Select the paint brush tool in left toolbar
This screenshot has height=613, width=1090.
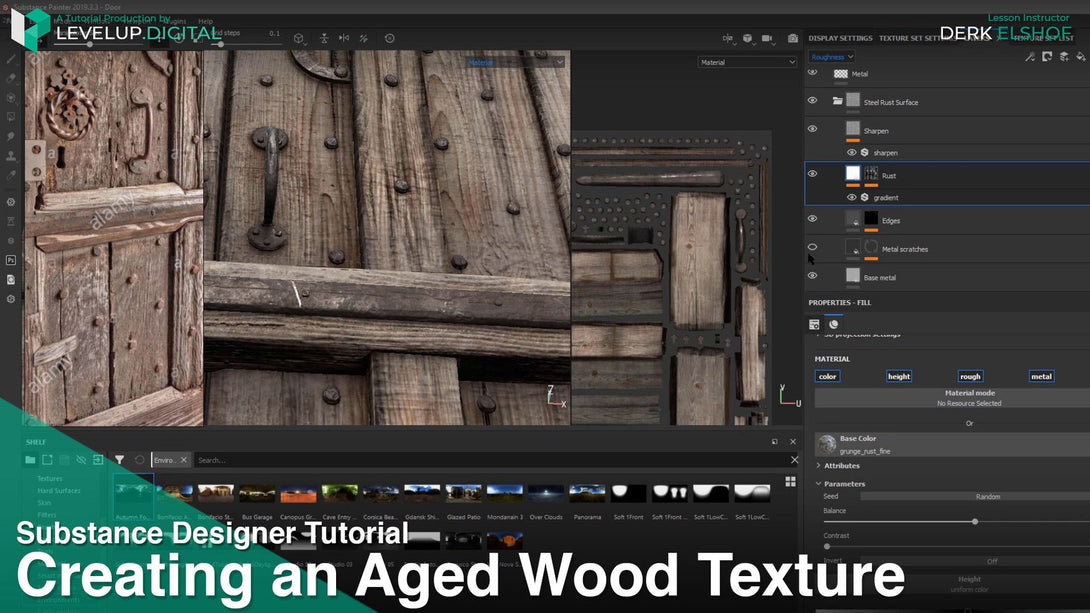click(x=10, y=59)
